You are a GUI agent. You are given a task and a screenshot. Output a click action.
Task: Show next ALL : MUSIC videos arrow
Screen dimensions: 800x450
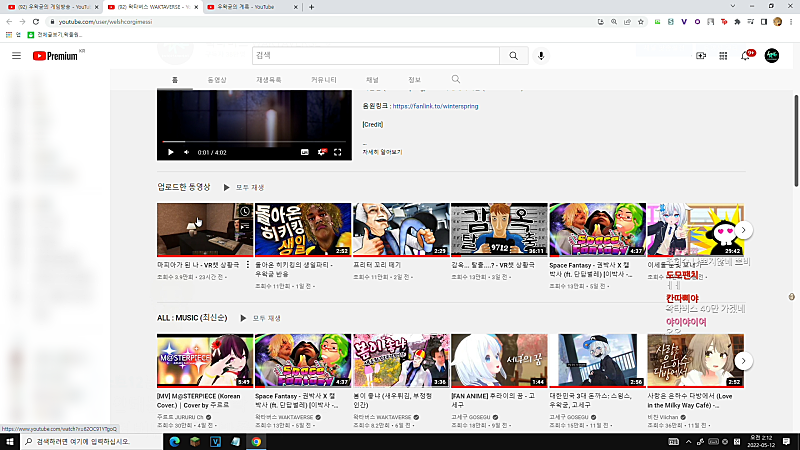[743, 361]
